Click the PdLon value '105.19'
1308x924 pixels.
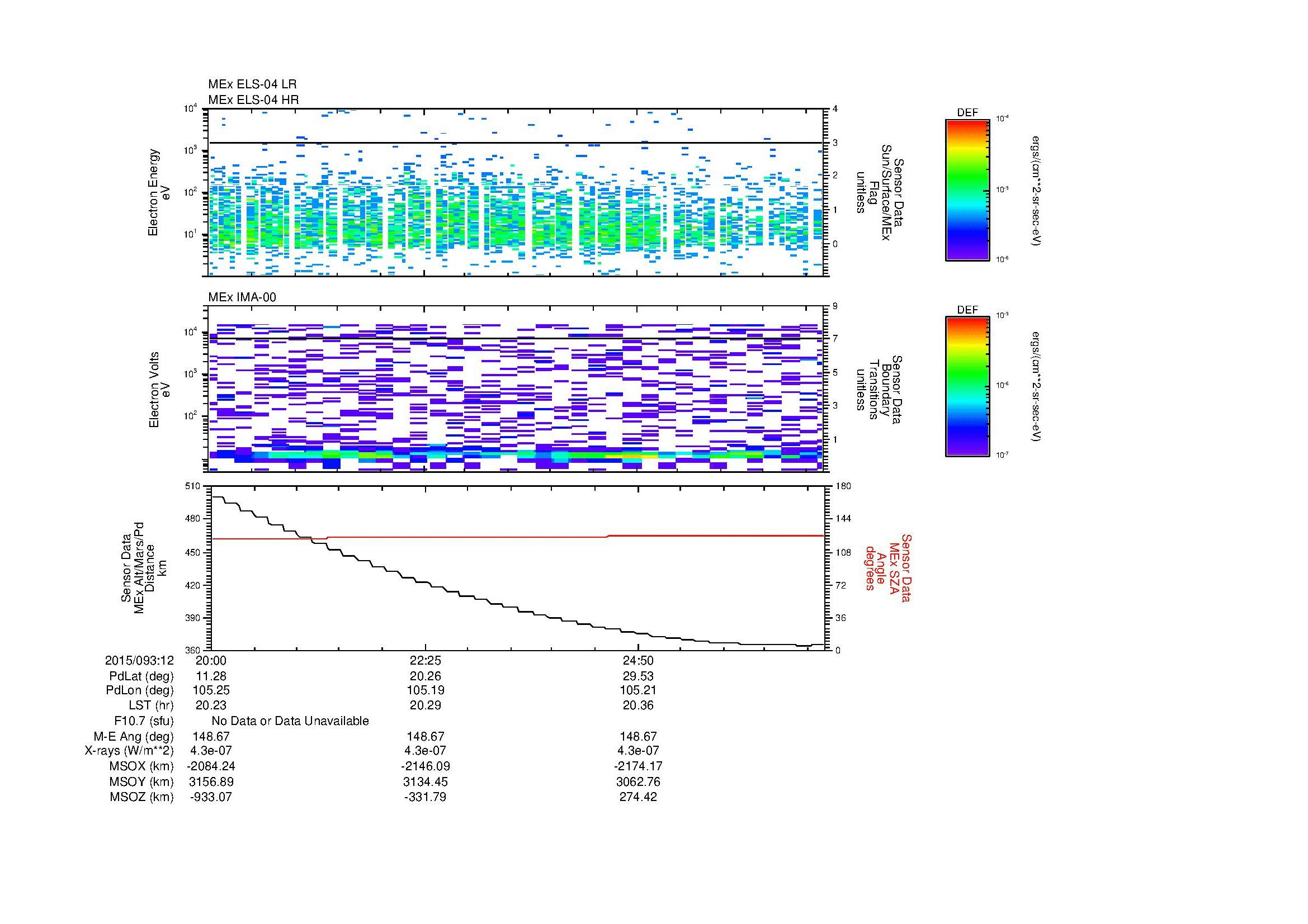pos(425,690)
